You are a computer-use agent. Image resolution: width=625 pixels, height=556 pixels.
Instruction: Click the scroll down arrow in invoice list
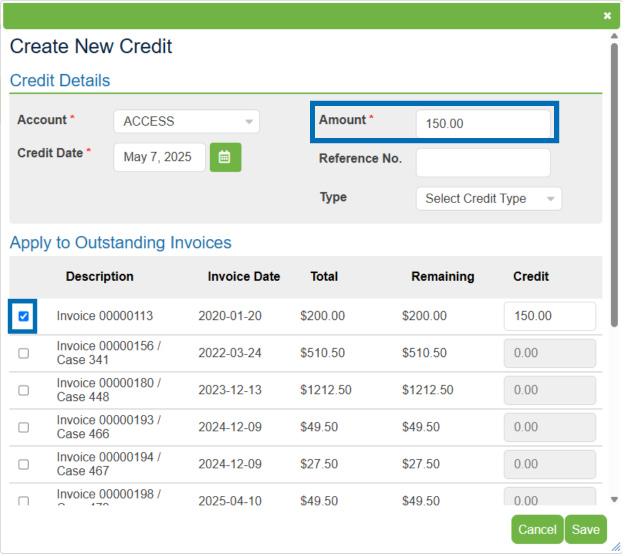click(614, 499)
